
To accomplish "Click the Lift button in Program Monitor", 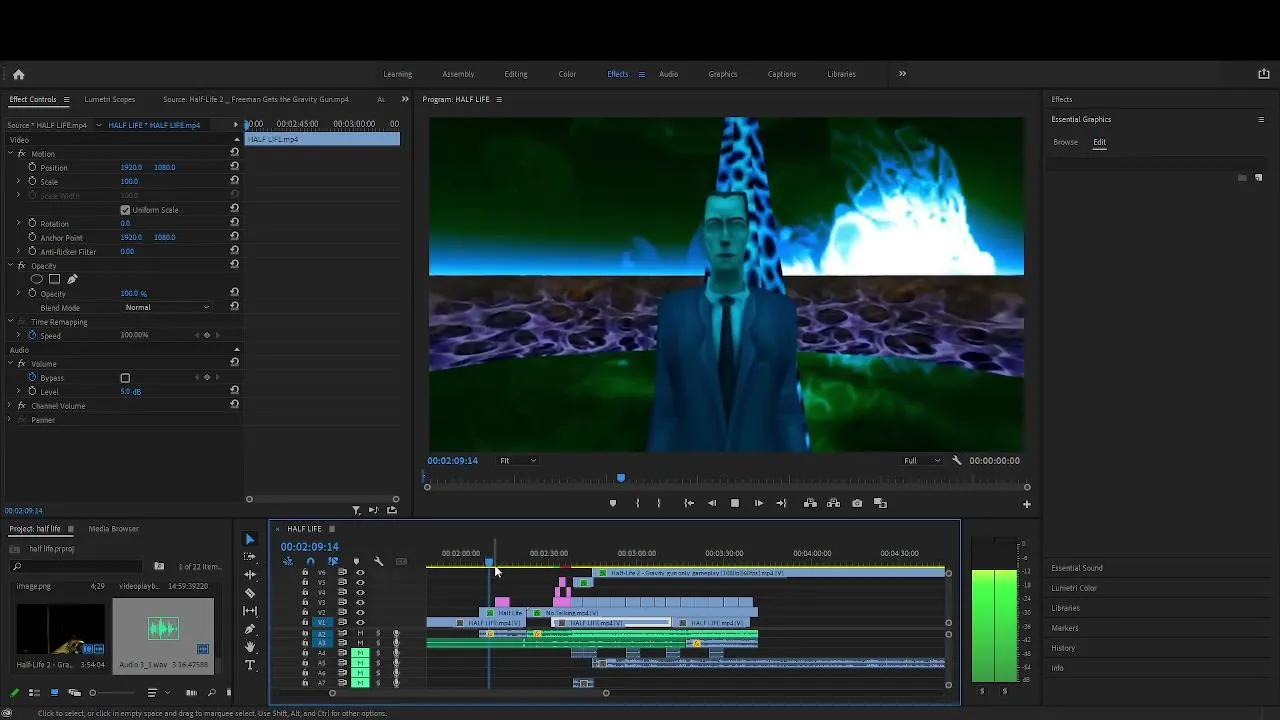I will (x=810, y=503).
